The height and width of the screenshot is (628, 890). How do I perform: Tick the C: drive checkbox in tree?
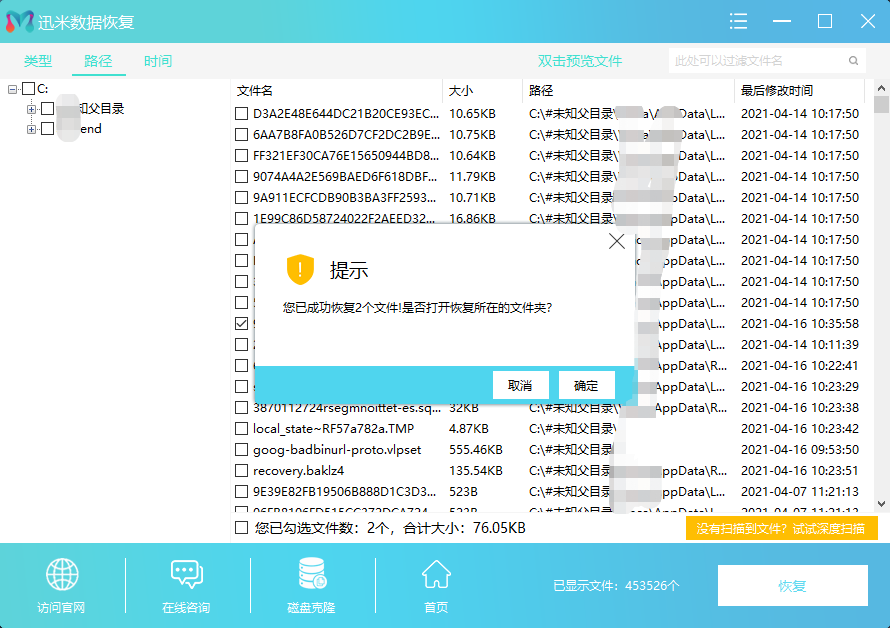pyautogui.click(x=28, y=89)
